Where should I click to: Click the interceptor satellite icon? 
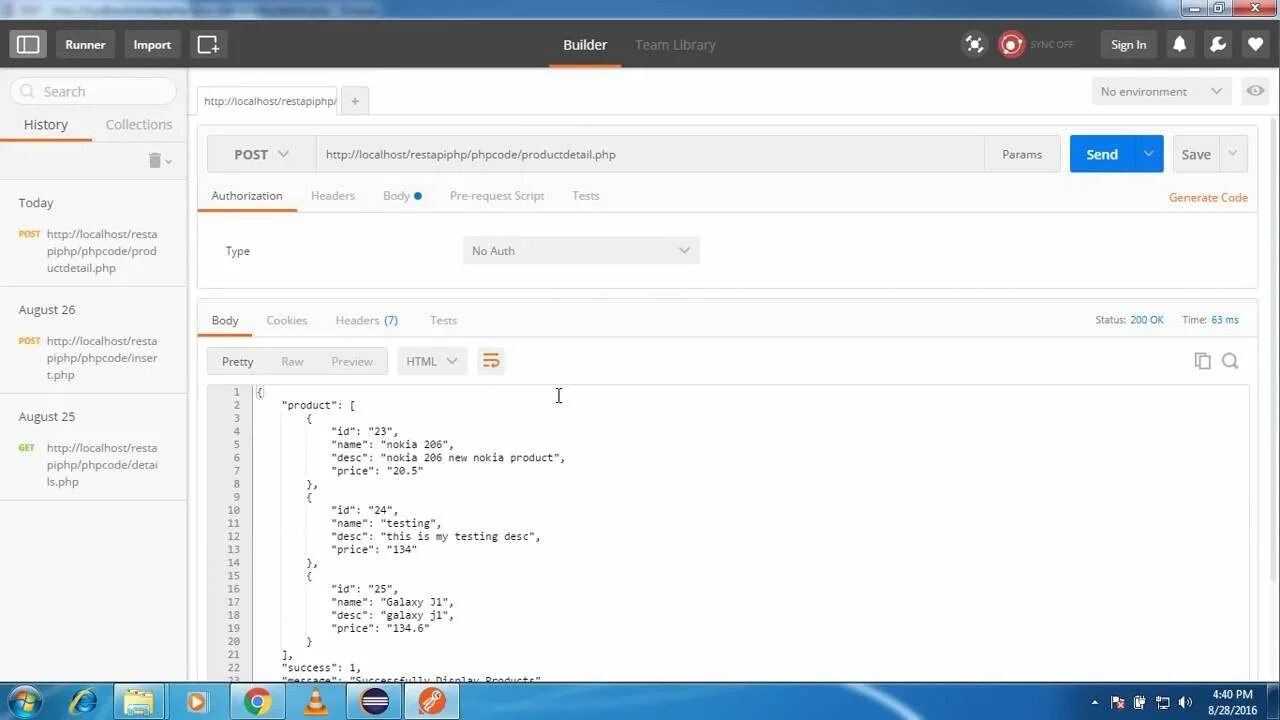click(973, 44)
